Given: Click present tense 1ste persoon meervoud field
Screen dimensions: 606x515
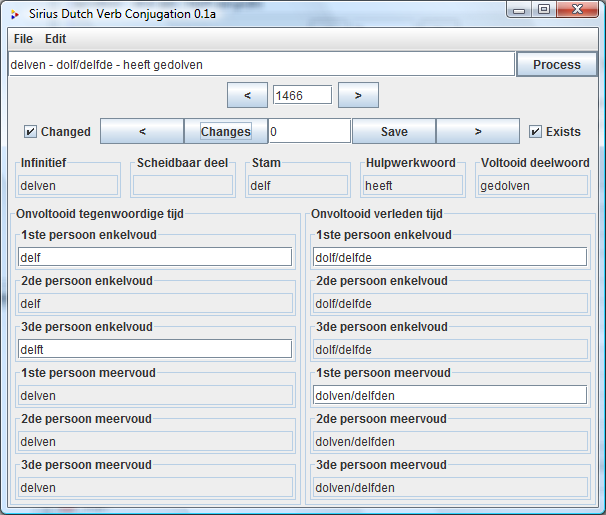Looking at the screenshot, I should tap(155, 395).
